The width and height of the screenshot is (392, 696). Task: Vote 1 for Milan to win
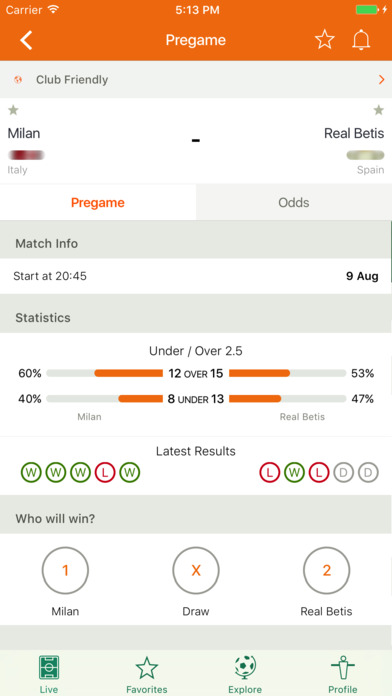[65, 570]
